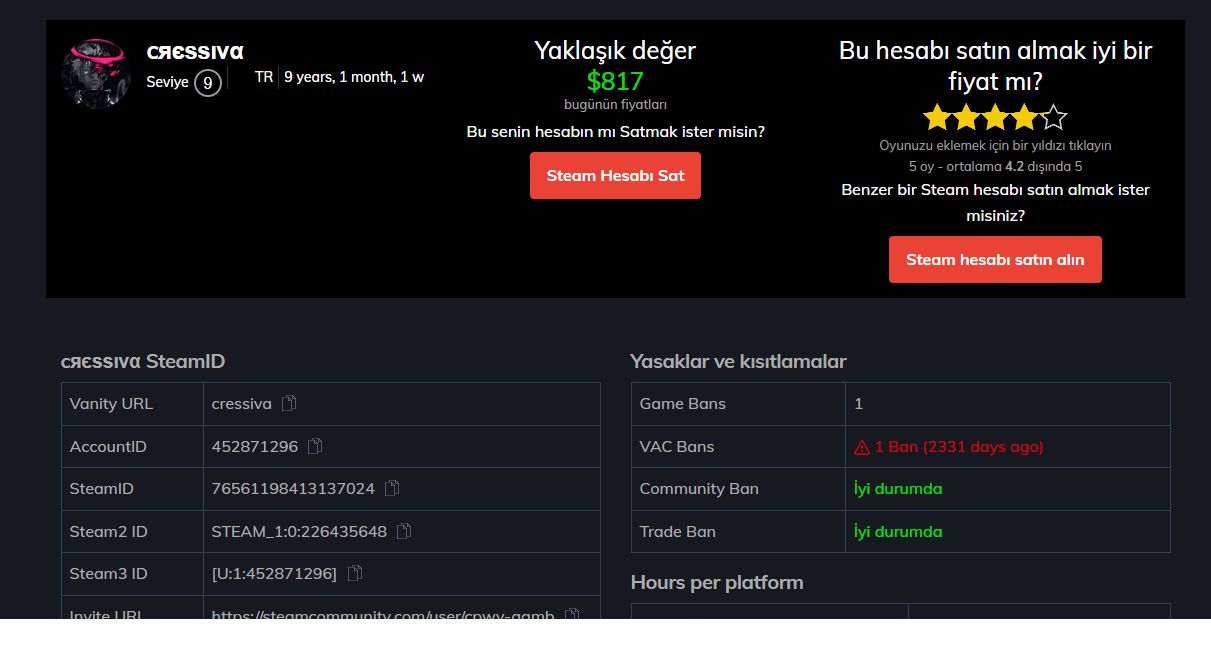Rate the account five stars
This screenshot has height=648, width=1211.
click(x=1053, y=118)
